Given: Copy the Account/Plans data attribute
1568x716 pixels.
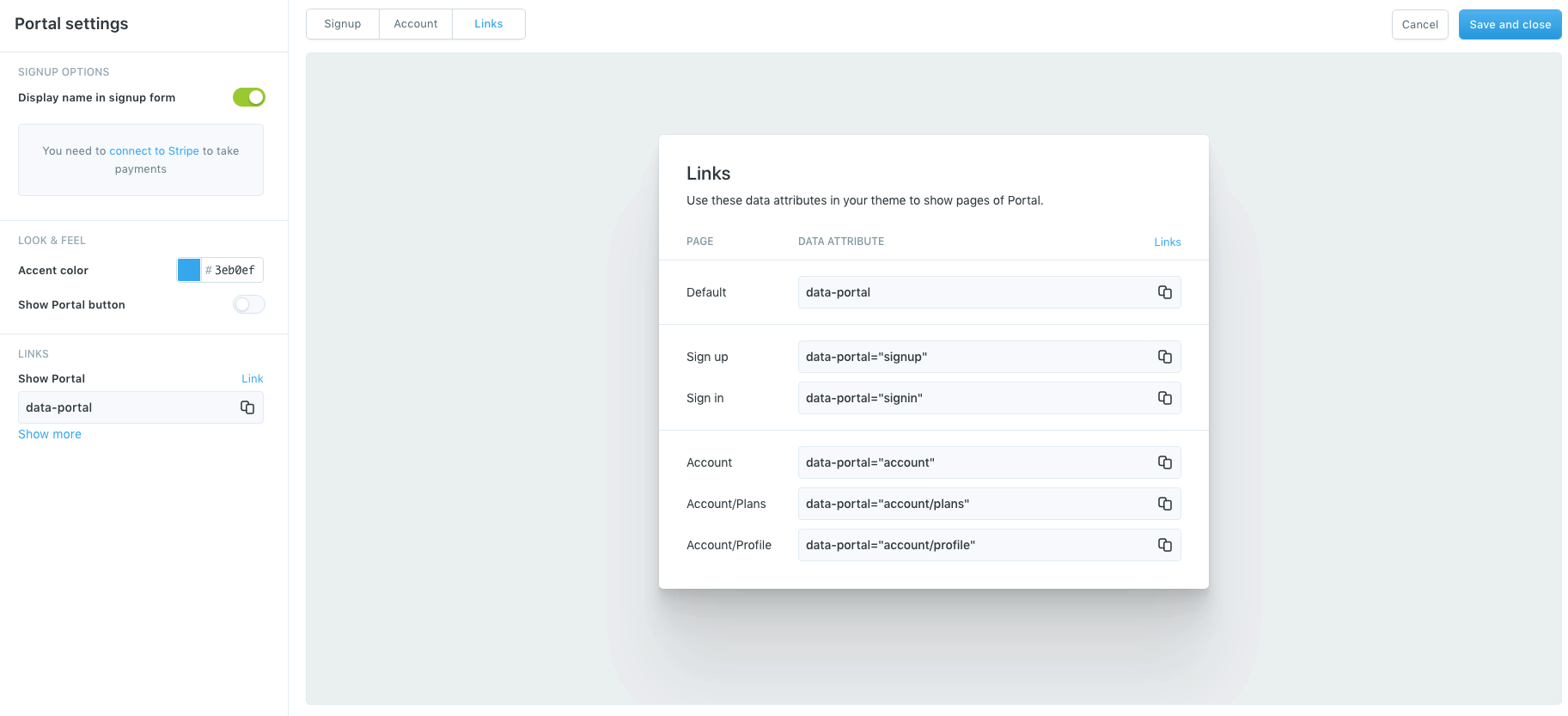Looking at the screenshot, I should click(x=1164, y=504).
